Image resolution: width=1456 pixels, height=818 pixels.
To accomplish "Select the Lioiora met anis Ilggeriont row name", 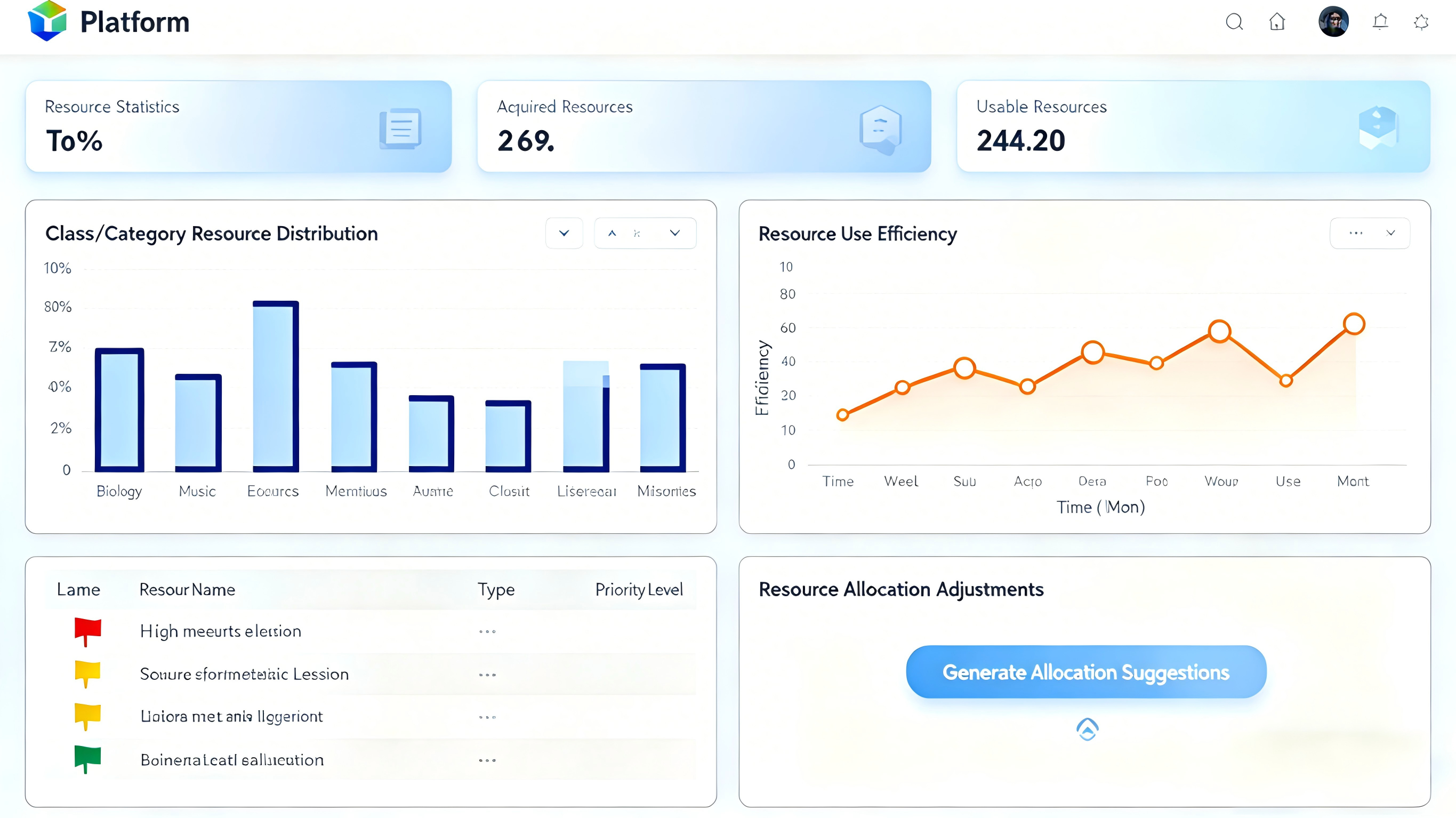I will (232, 717).
